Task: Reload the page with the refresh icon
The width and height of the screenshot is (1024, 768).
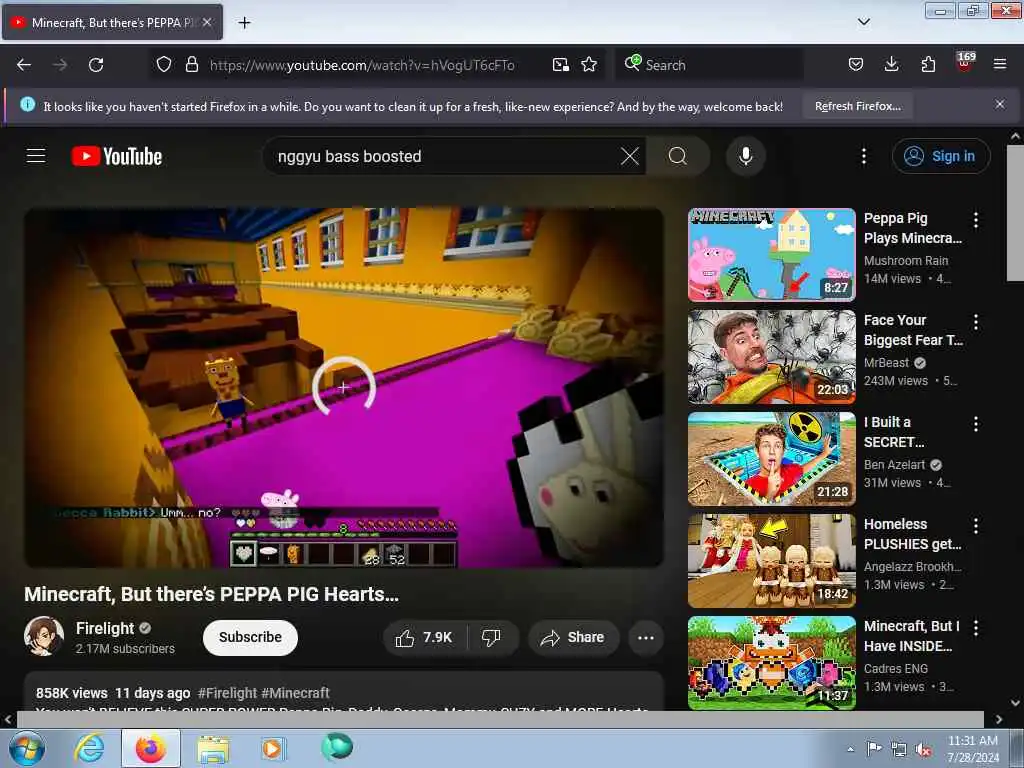Action: [96, 65]
